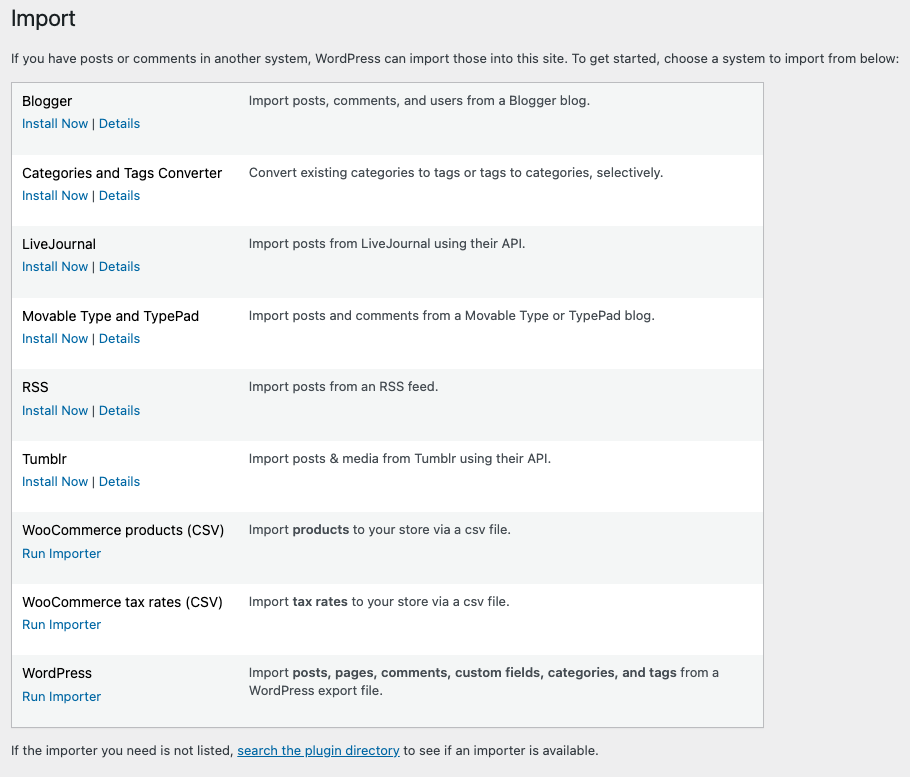Install the Blogger importer now
Viewport: 910px width, 777px height.
(x=55, y=124)
